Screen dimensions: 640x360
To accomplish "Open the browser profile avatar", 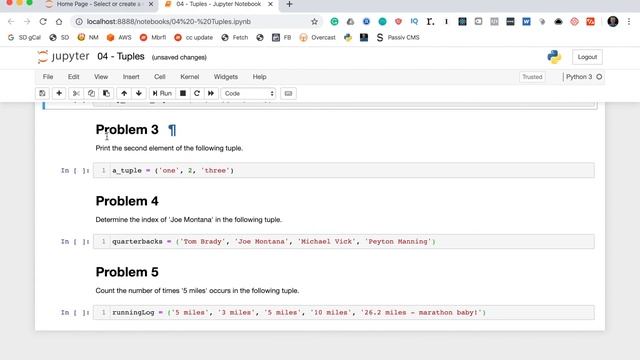I will [613, 22].
